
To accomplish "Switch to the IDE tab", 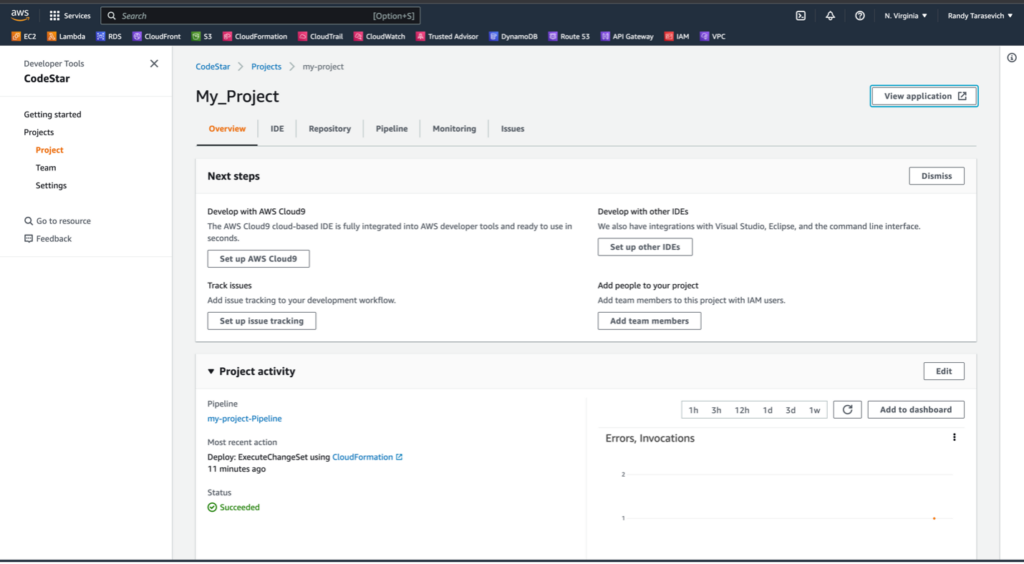I will [x=278, y=129].
